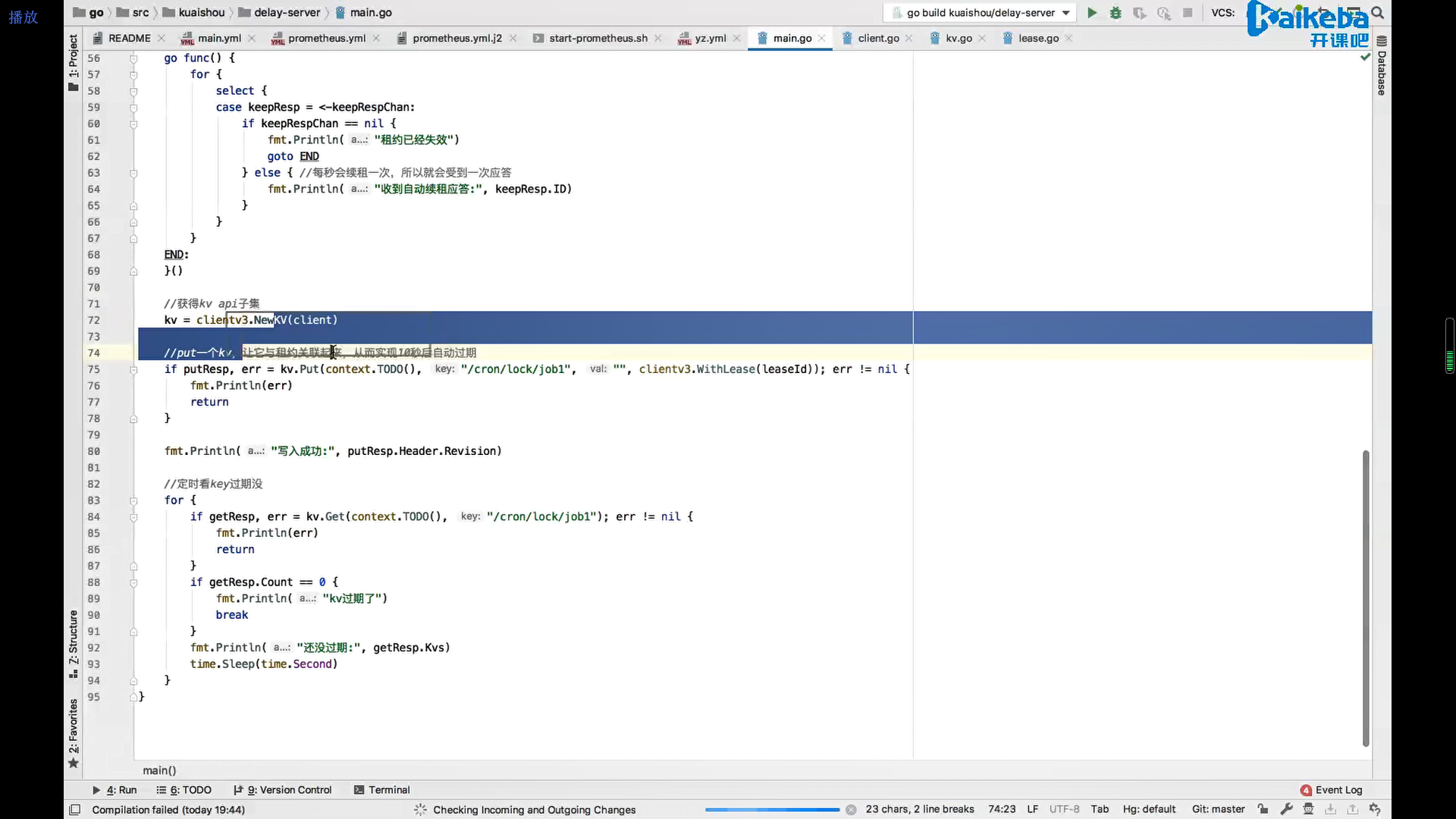Viewport: 1456px width, 819px height.
Task: Click the wrench icon in status bar
Action: coord(1286,809)
